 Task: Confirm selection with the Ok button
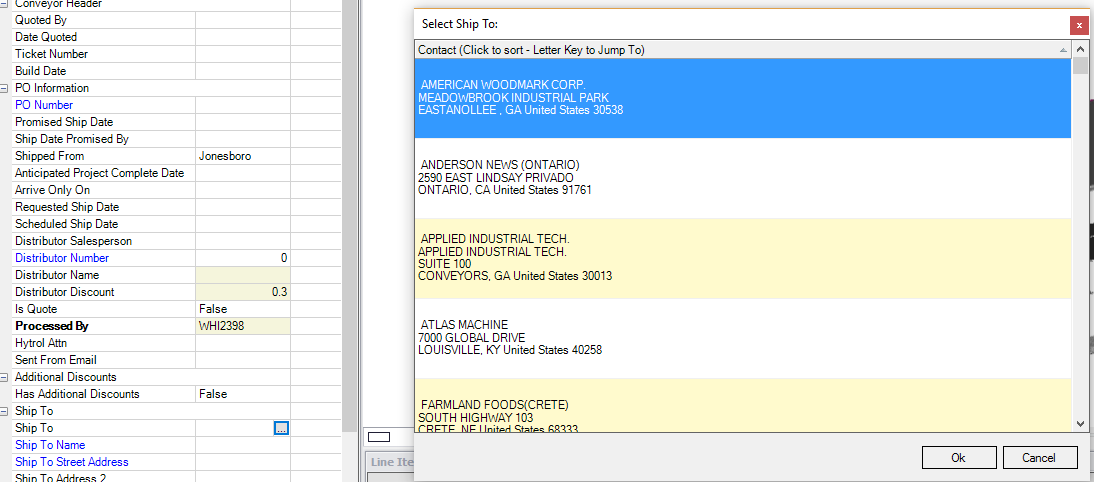click(x=958, y=458)
